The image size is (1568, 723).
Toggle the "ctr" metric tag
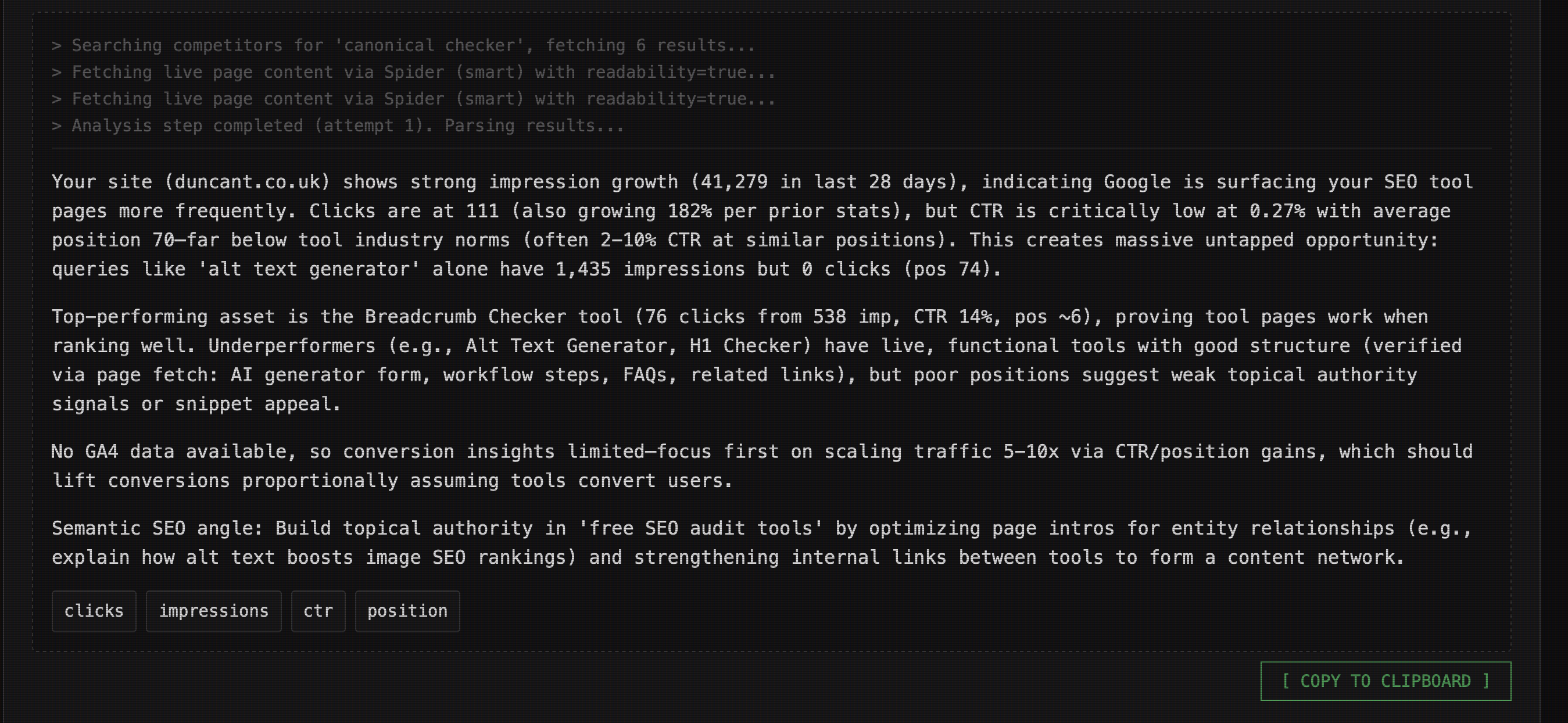click(x=318, y=611)
